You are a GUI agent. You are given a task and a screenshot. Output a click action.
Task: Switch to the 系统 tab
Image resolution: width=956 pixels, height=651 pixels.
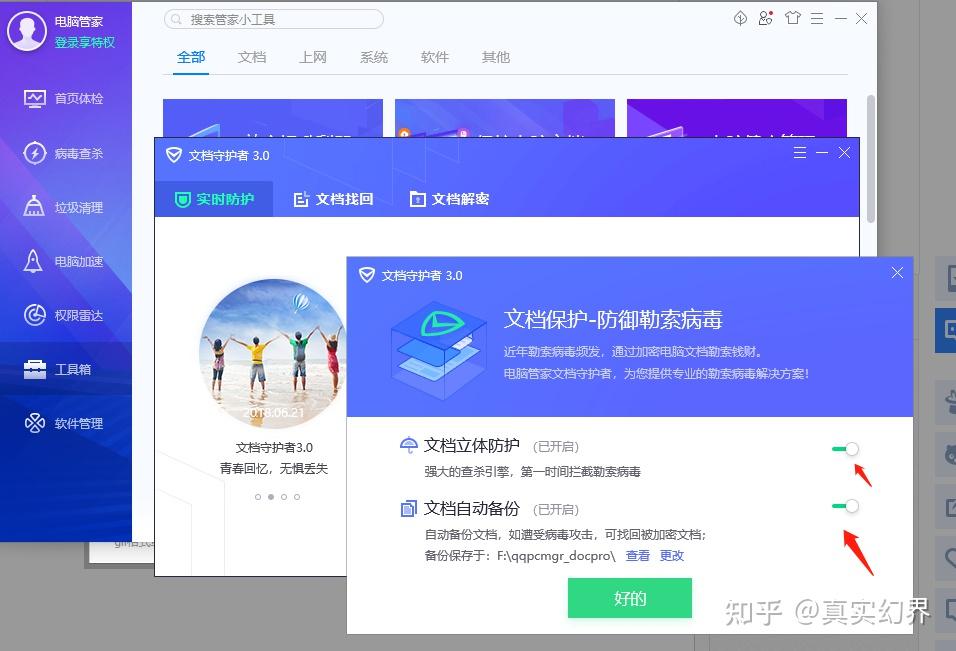click(374, 57)
